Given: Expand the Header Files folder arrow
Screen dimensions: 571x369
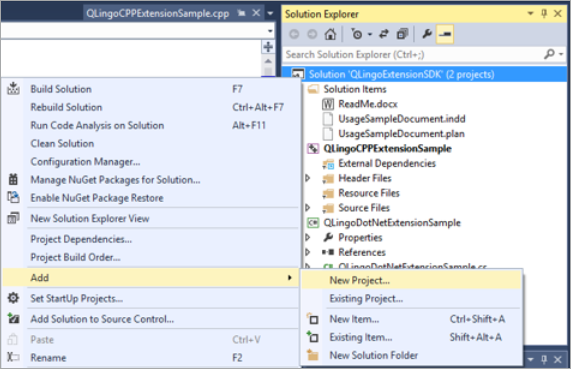Looking at the screenshot, I should (x=308, y=178).
